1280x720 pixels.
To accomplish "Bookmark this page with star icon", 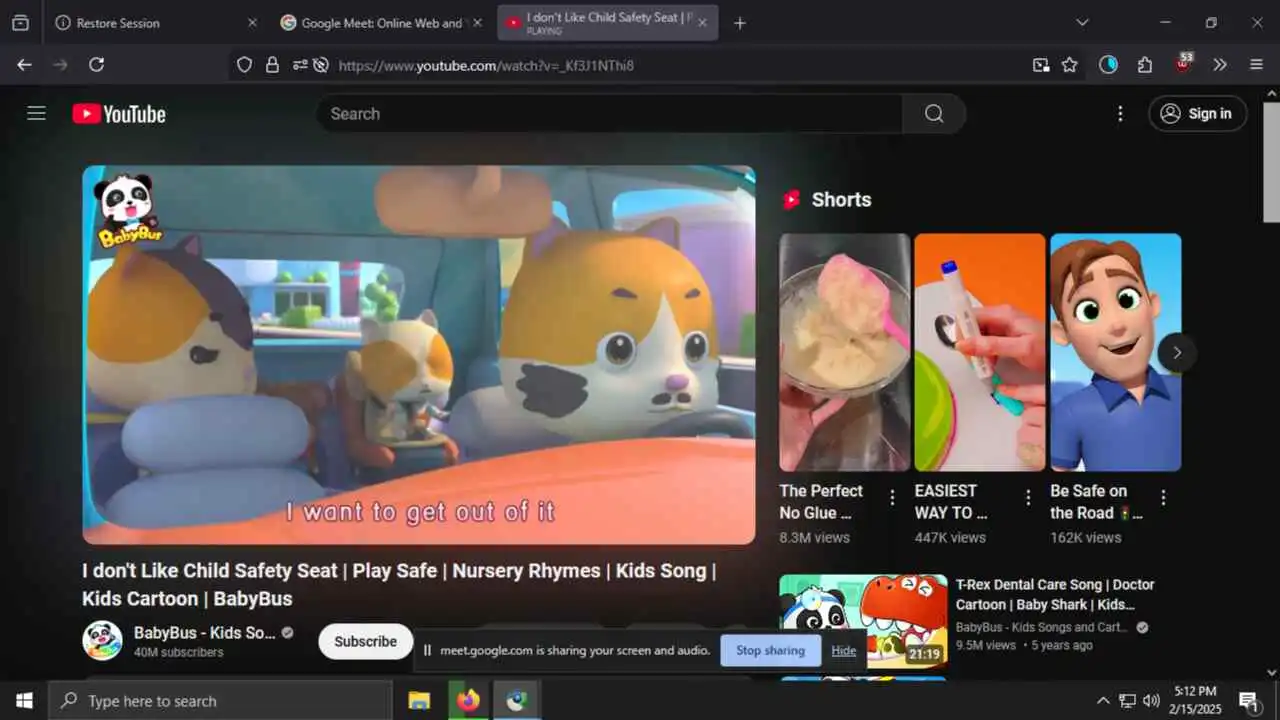I will (1069, 65).
